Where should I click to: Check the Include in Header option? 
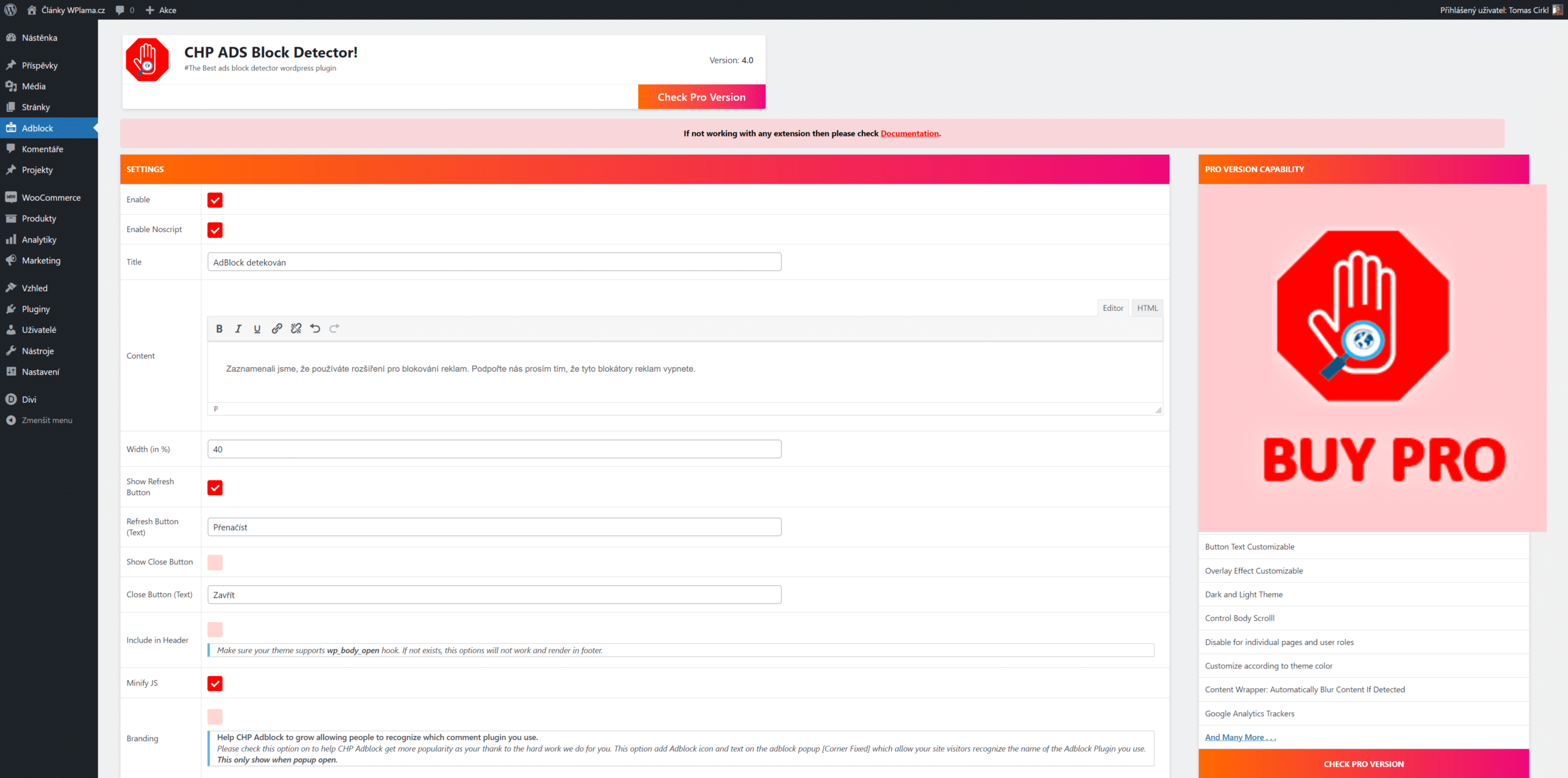pos(215,630)
